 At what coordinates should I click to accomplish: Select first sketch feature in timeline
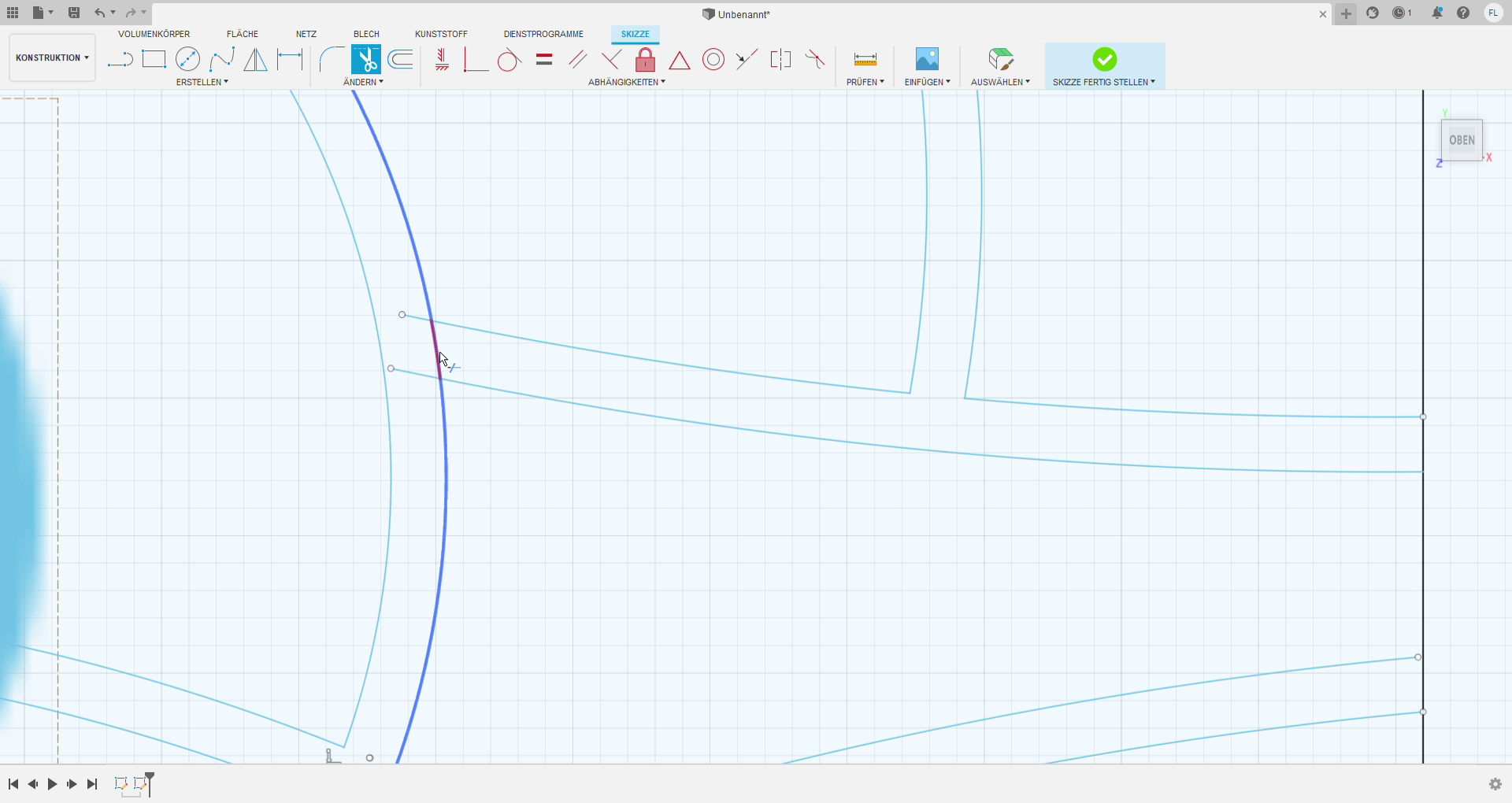[x=121, y=783]
